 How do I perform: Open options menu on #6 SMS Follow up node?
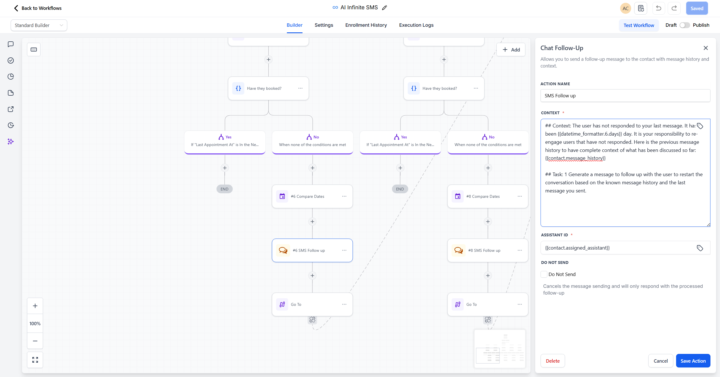point(344,251)
